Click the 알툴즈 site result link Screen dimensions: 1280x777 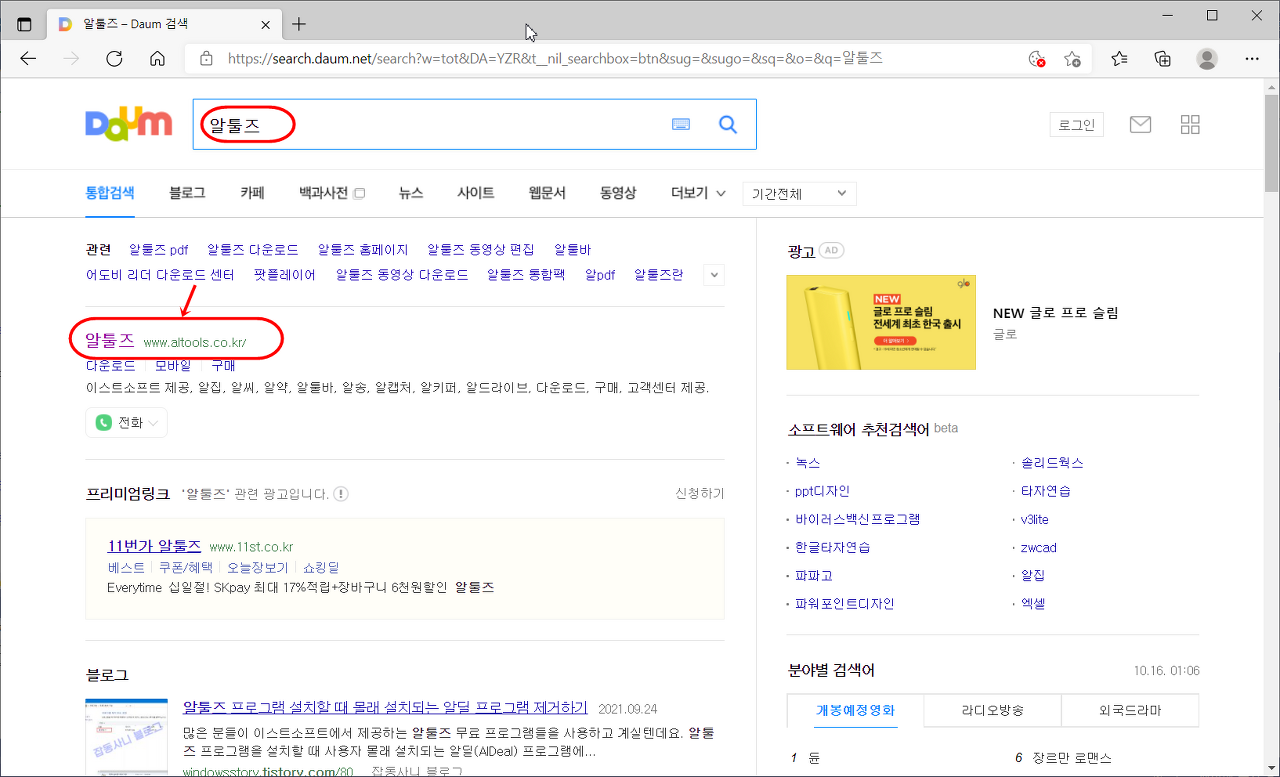(110, 341)
